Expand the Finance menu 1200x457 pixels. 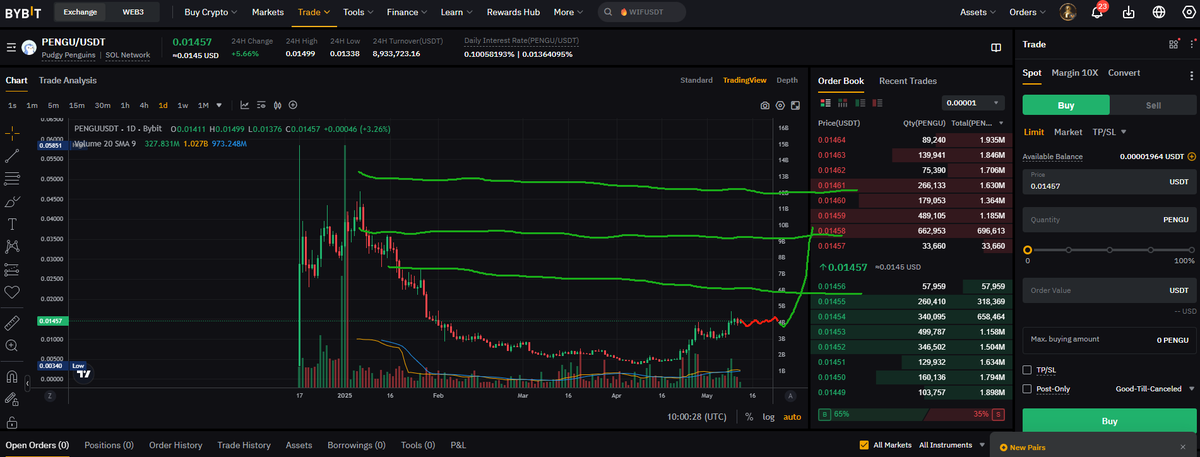point(407,12)
